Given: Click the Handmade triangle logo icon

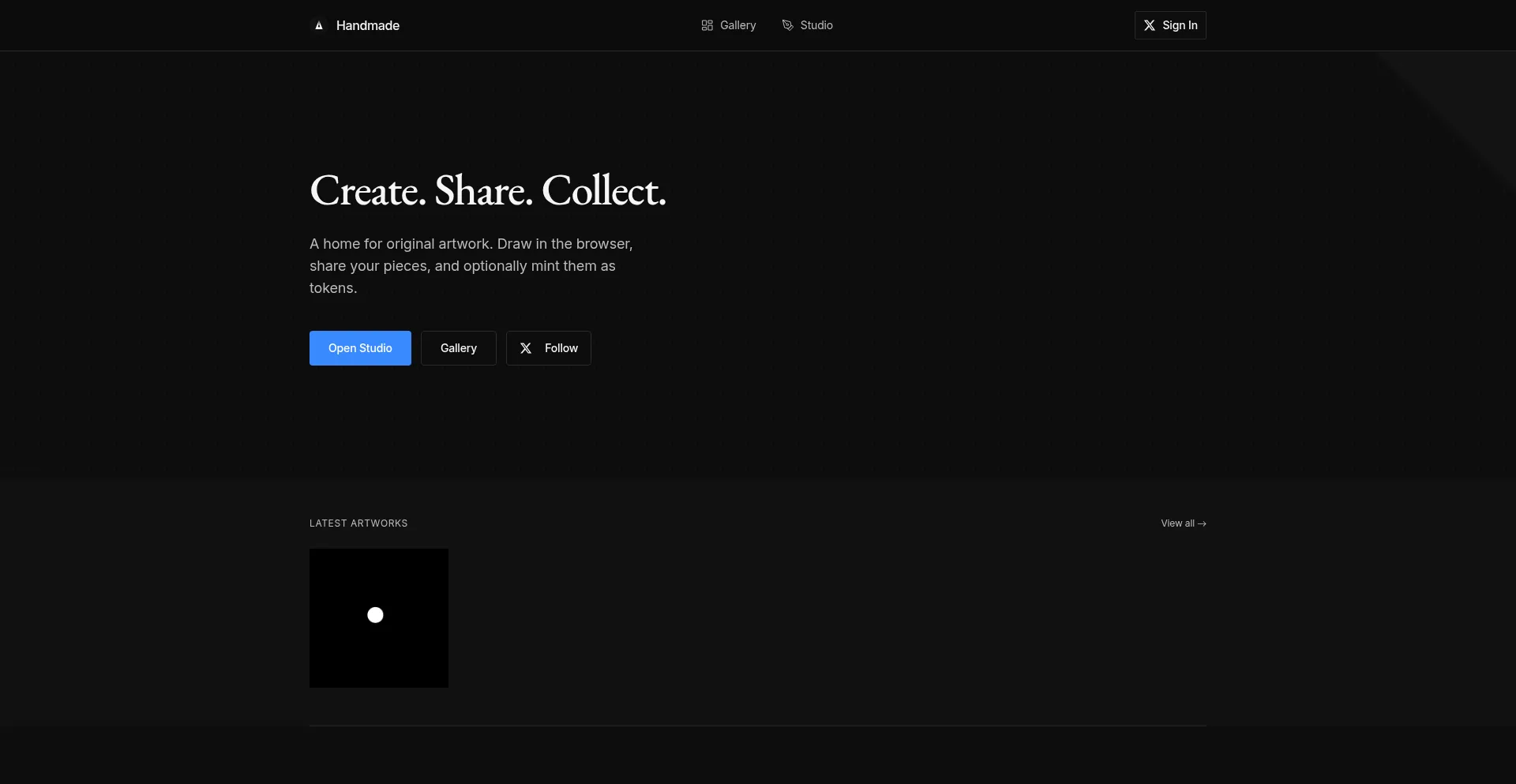Looking at the screenshot, I should [x=319, y=25].
